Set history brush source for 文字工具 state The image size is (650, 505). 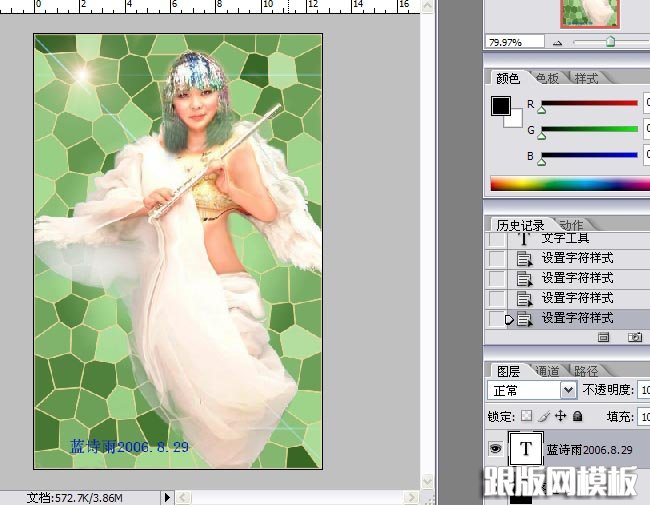tap(497, 240)
